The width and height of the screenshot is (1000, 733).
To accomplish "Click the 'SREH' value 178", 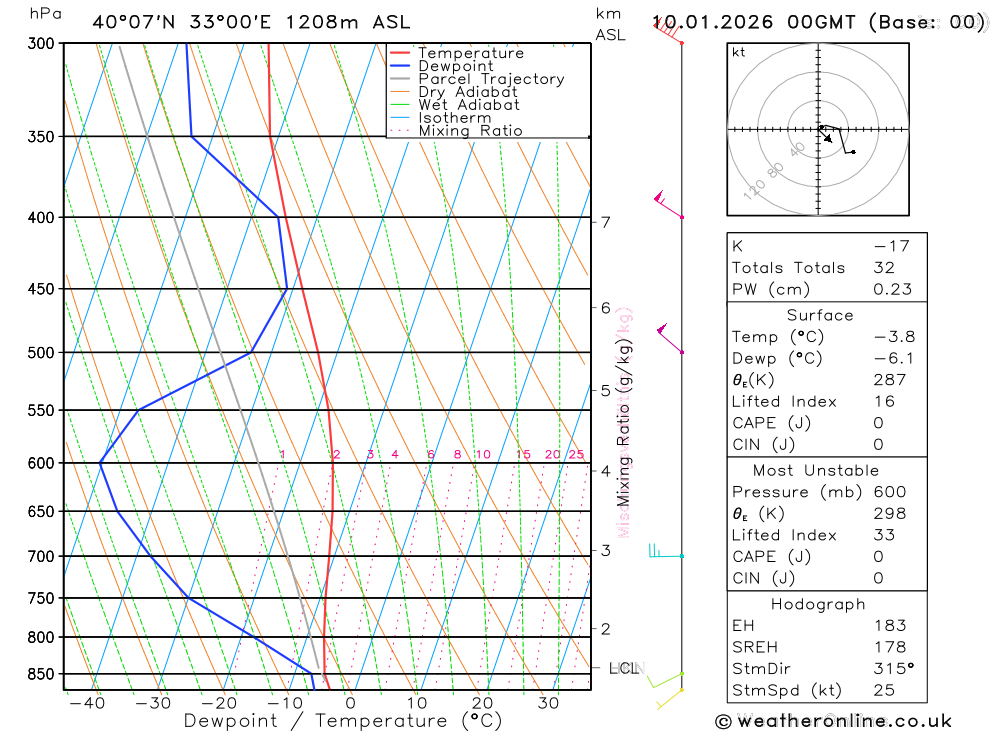I will [x=890, y=648].
